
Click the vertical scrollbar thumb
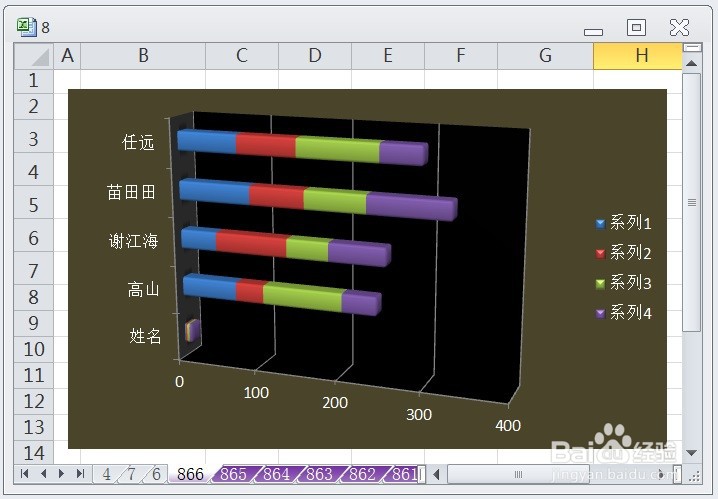tap(692, 202)
